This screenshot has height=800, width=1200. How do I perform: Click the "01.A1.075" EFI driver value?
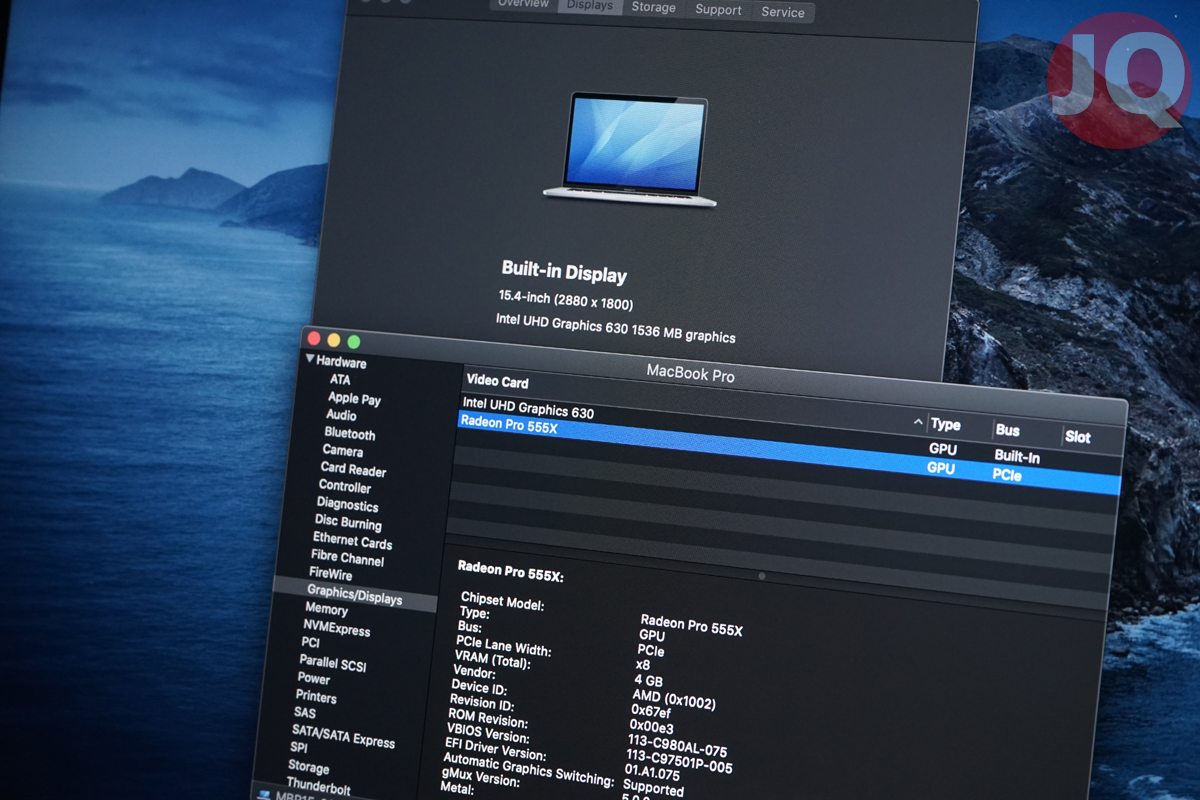point(652,772)
